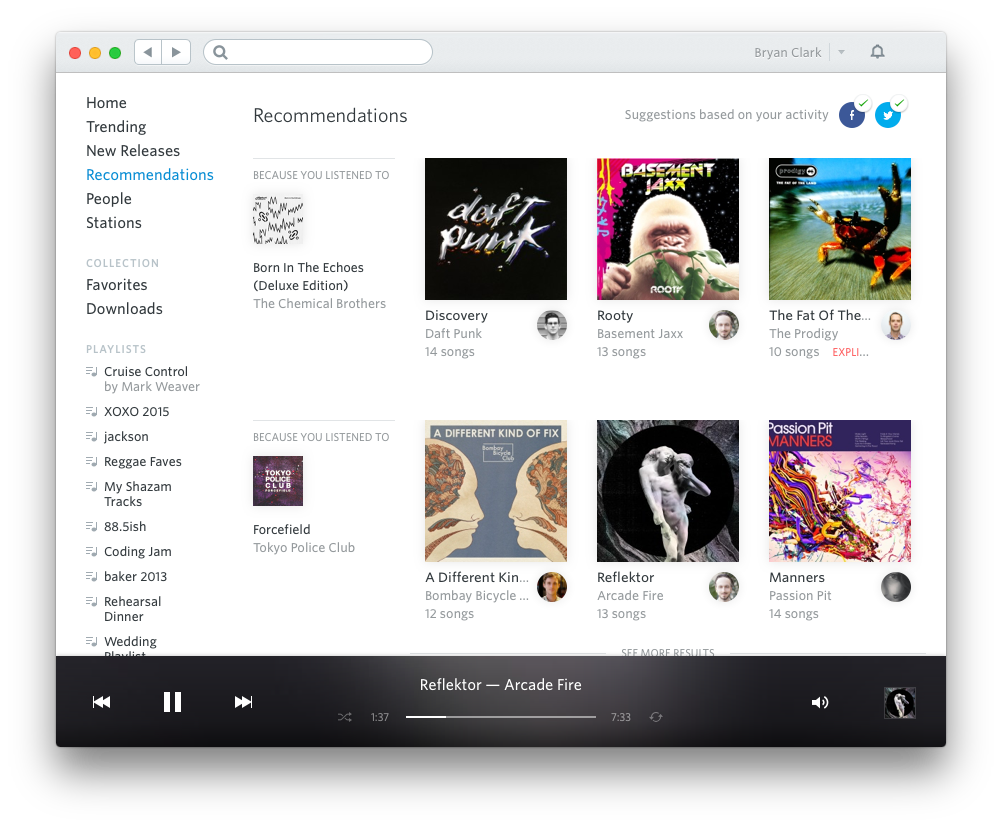The image size is (1002, 827).
Task: Toggle shuffle mode
Action: tap(344, 717)
